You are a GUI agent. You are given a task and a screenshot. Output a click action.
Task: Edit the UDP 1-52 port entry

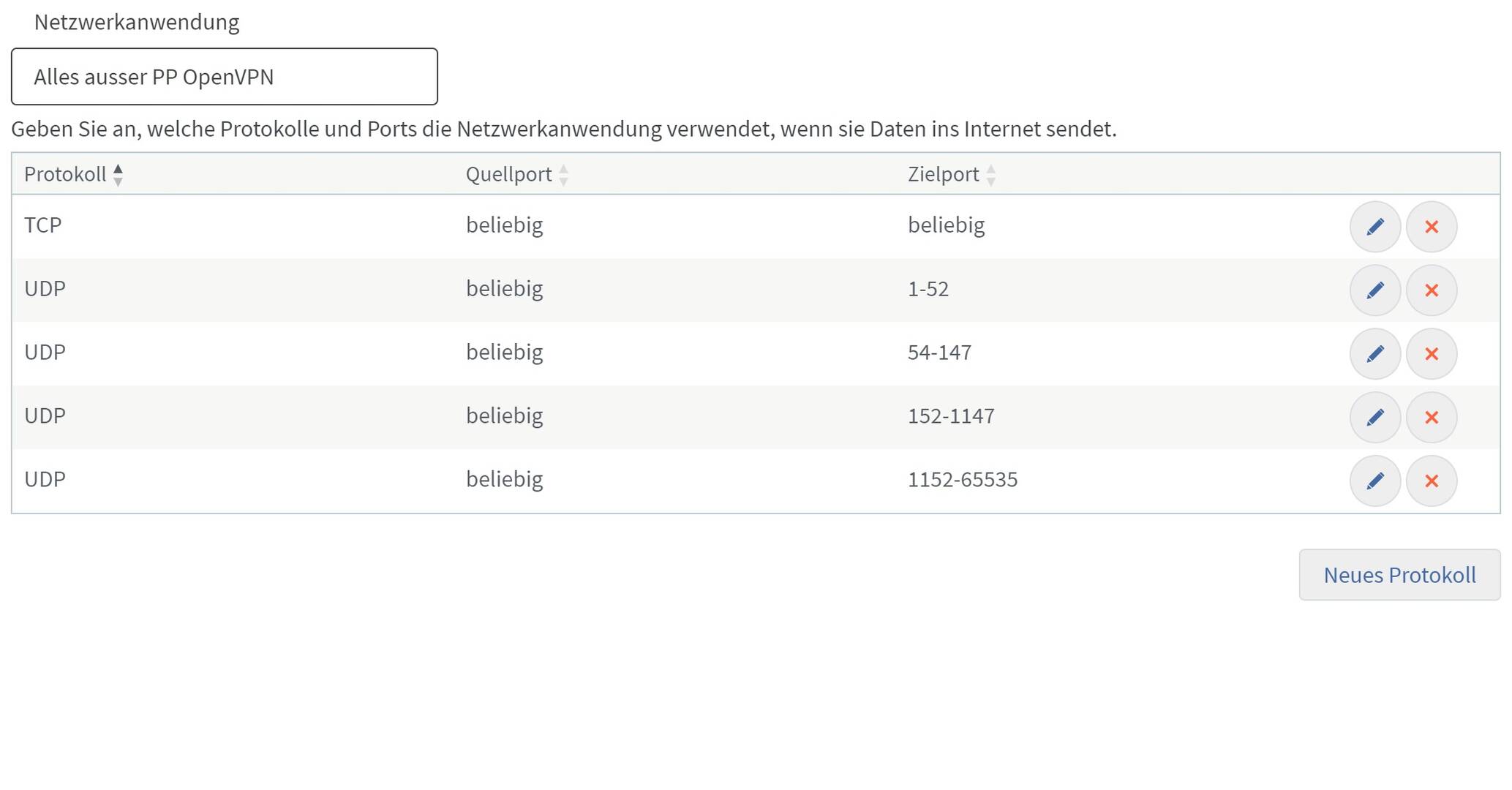(1374, 290)
